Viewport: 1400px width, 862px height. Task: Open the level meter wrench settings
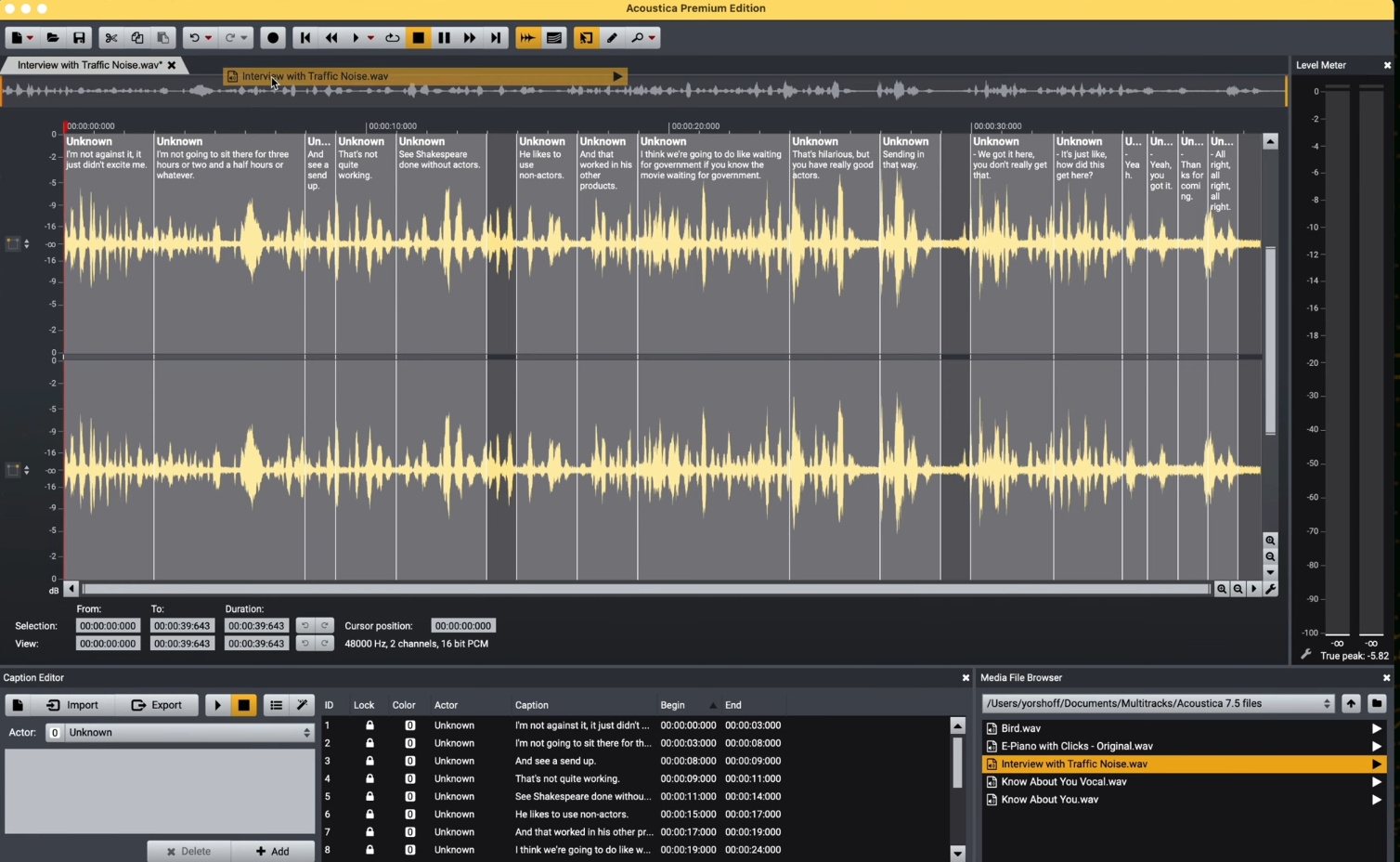[x=1305, y=655]
